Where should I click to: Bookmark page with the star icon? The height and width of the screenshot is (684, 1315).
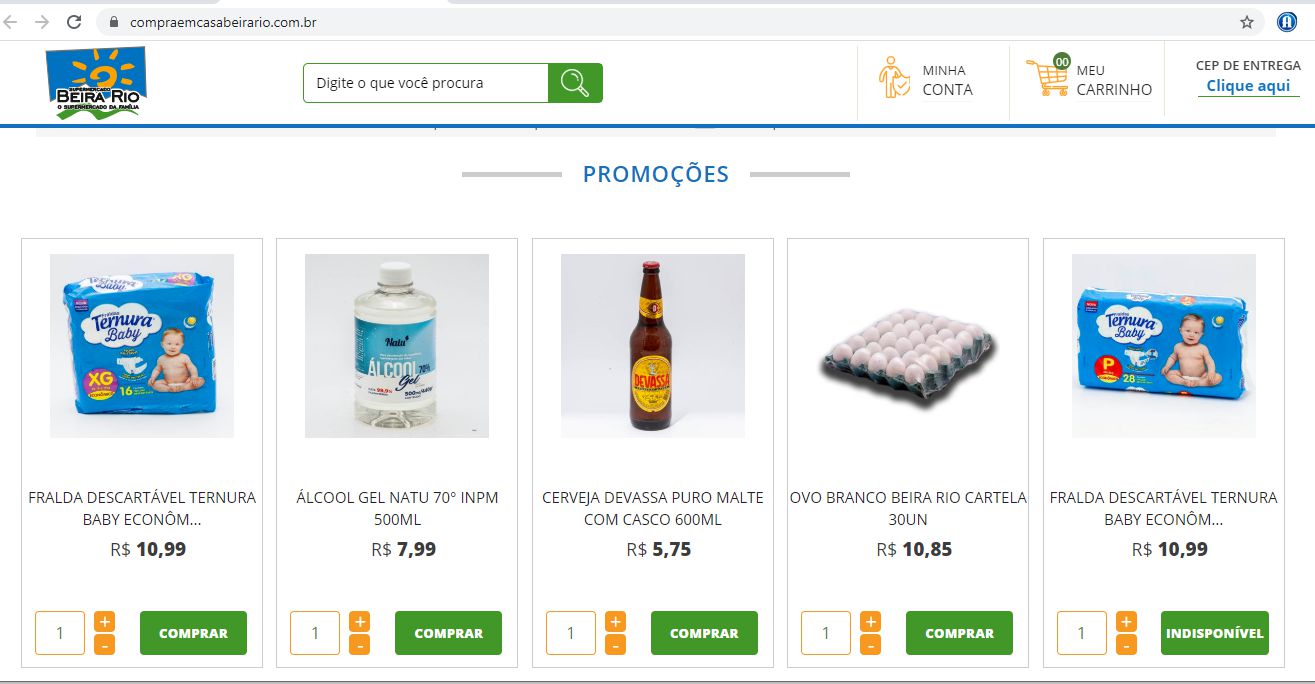[x=1247, y=22]
